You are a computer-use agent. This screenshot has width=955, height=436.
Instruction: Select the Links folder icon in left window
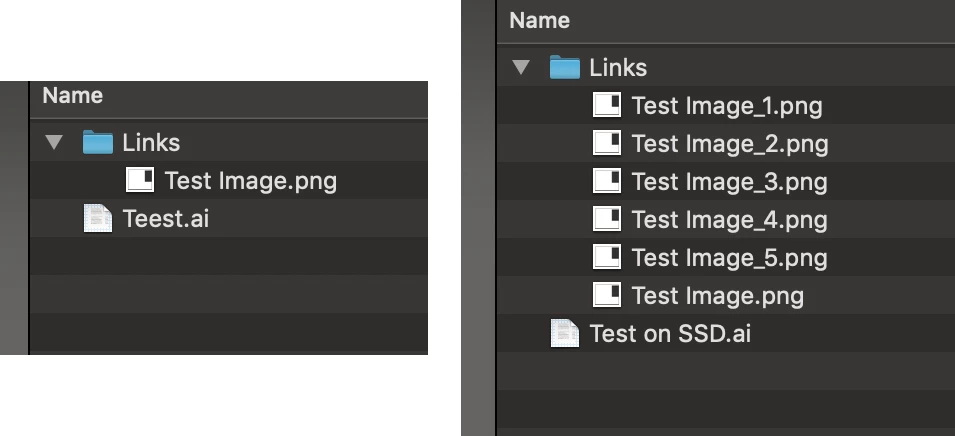click(97, 142)
